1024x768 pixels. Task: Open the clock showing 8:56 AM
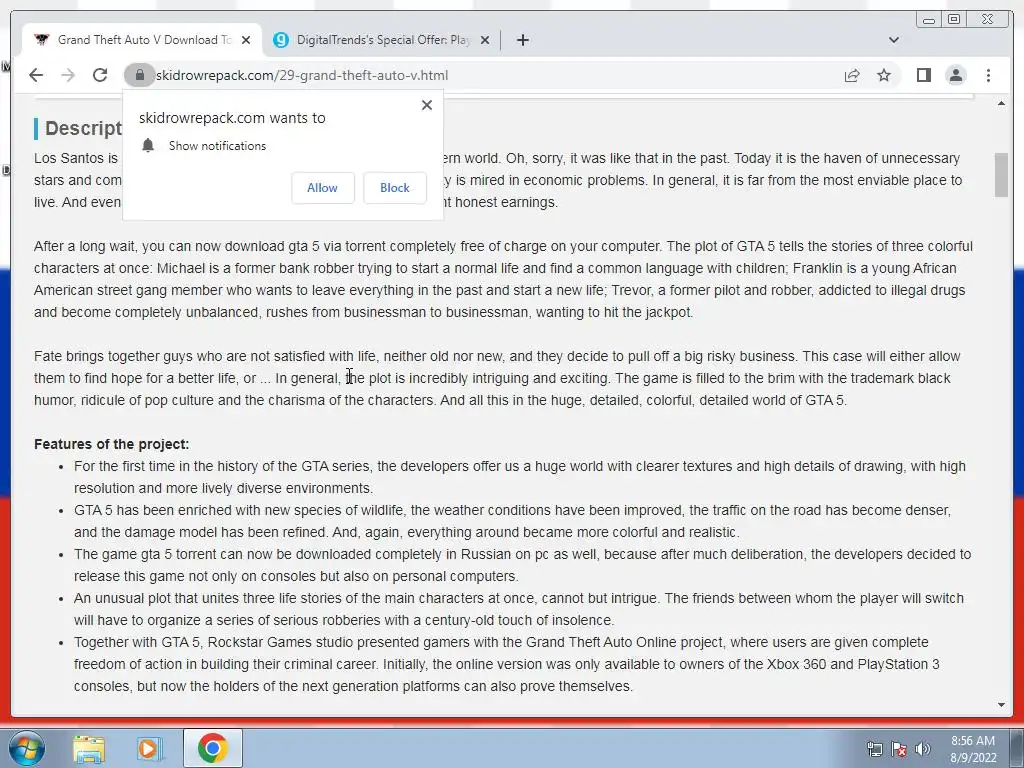tap(973, 748)
